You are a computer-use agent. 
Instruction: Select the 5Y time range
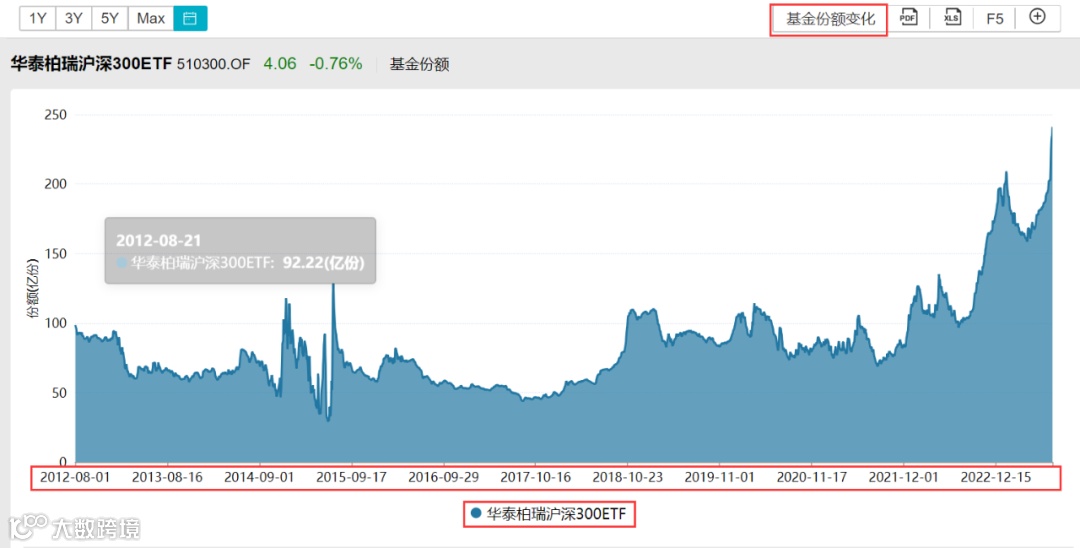point(110,19)
